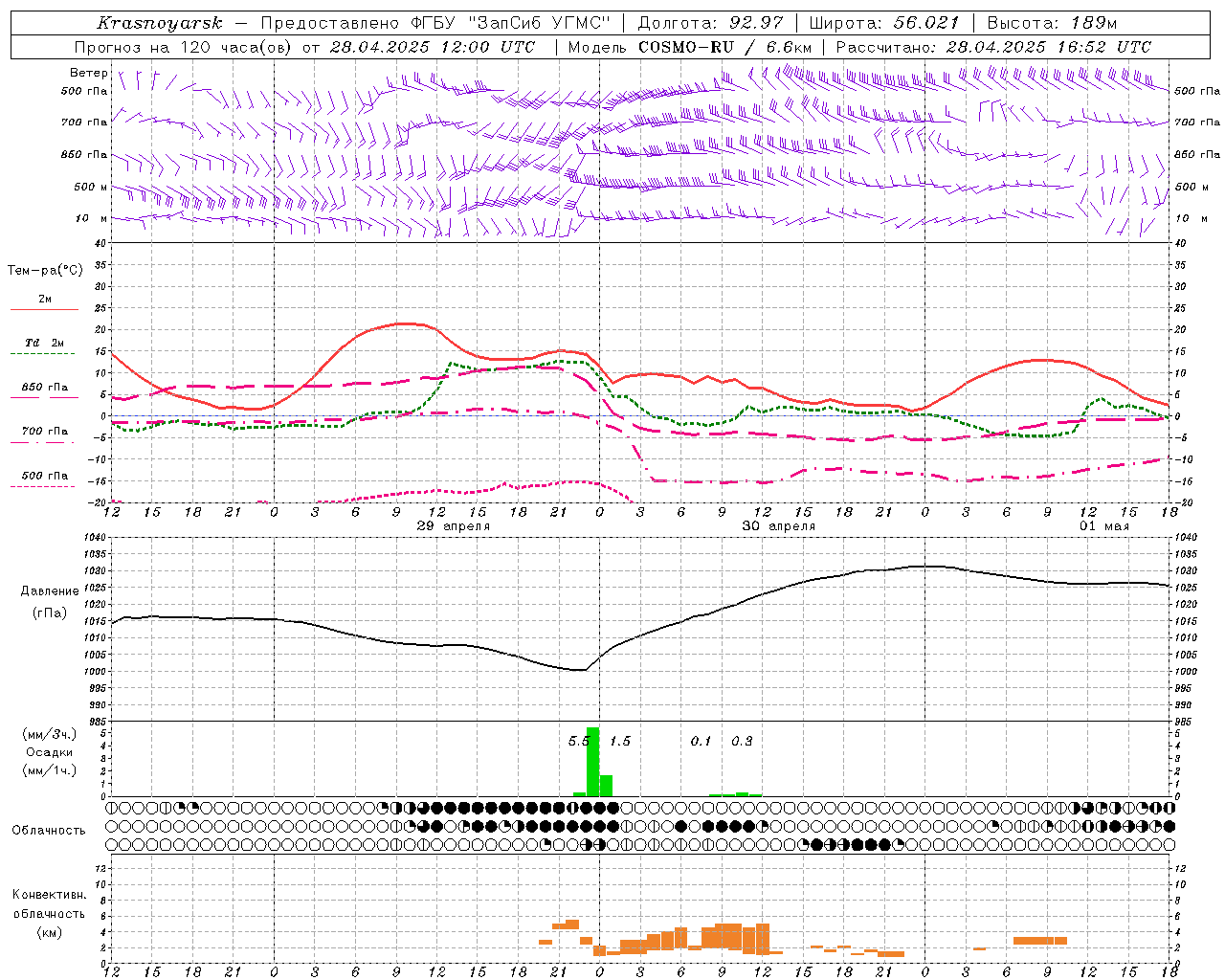Click the tallest green precipitation bar
1225x980 pixels.
[592, 762]
